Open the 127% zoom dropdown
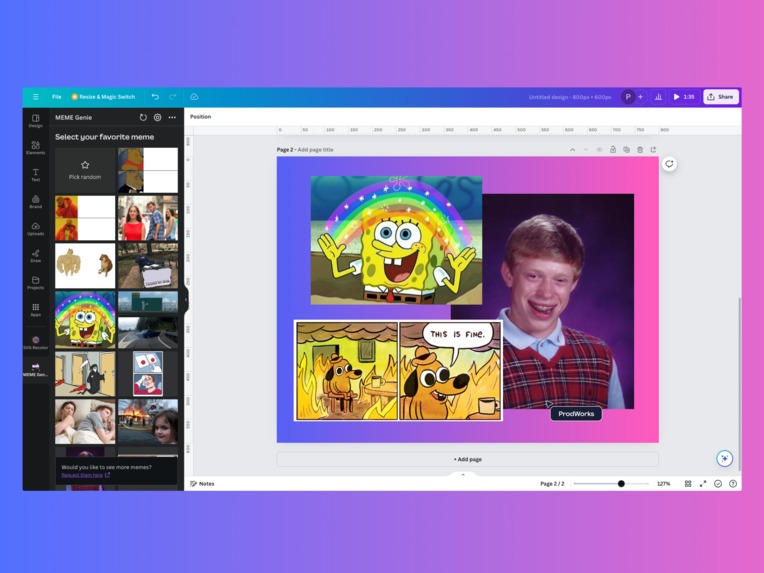Viewport: 764px width, 573px height. coord(664,484)
